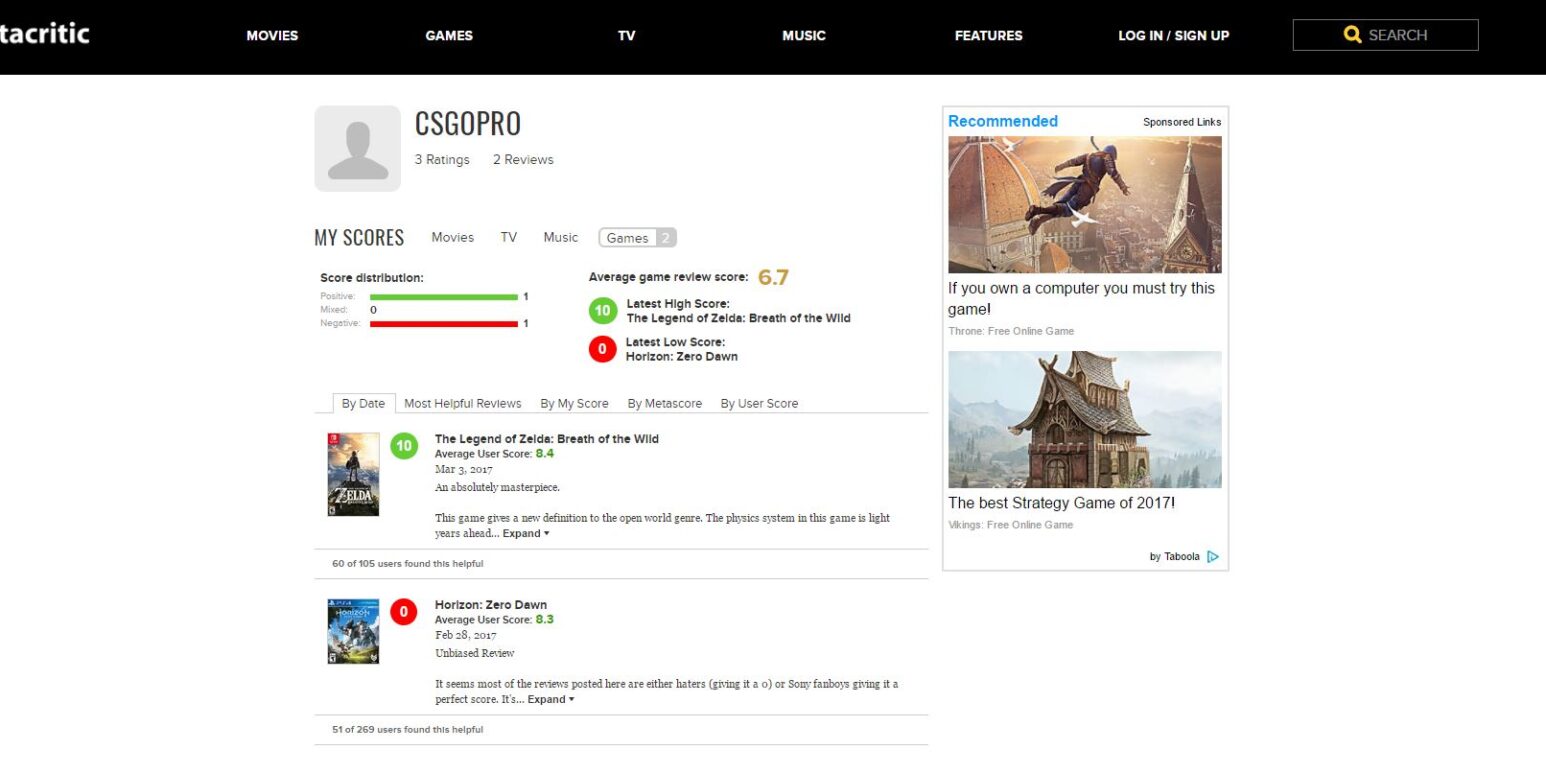Image resolution: width=1546 pixels, height=773 pixels.
Task: Open 'The best Strategy Game of 2017!' ad
Action: coord(1062,503)
